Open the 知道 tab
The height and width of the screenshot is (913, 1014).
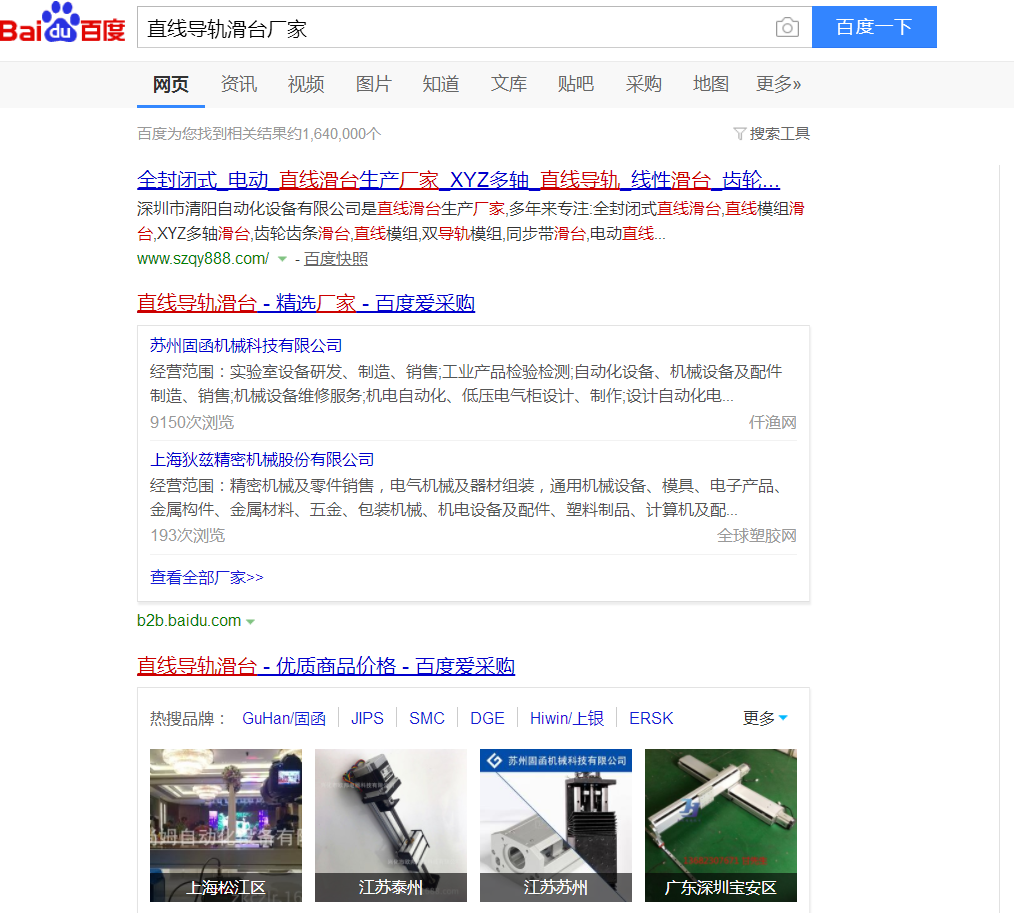pyautogui.click(x=441, y=84)
